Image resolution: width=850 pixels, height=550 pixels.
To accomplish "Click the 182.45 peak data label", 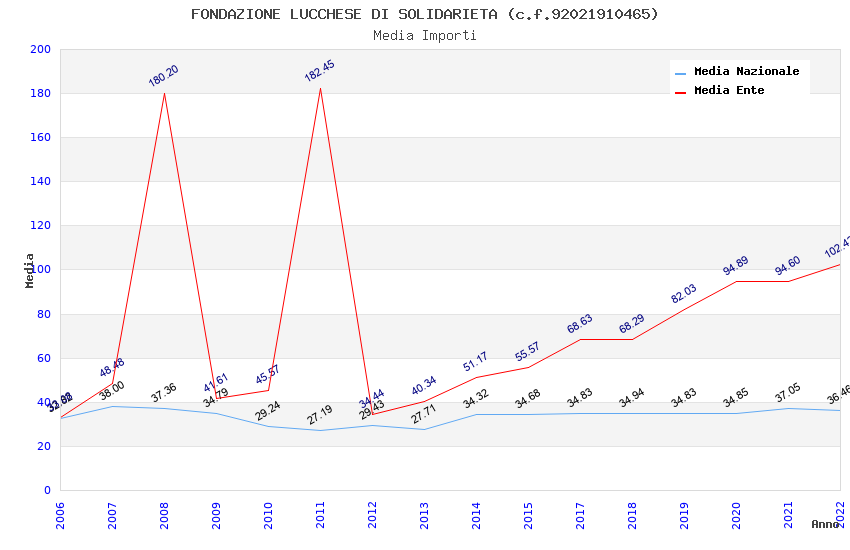I will (x=319, y=71).
